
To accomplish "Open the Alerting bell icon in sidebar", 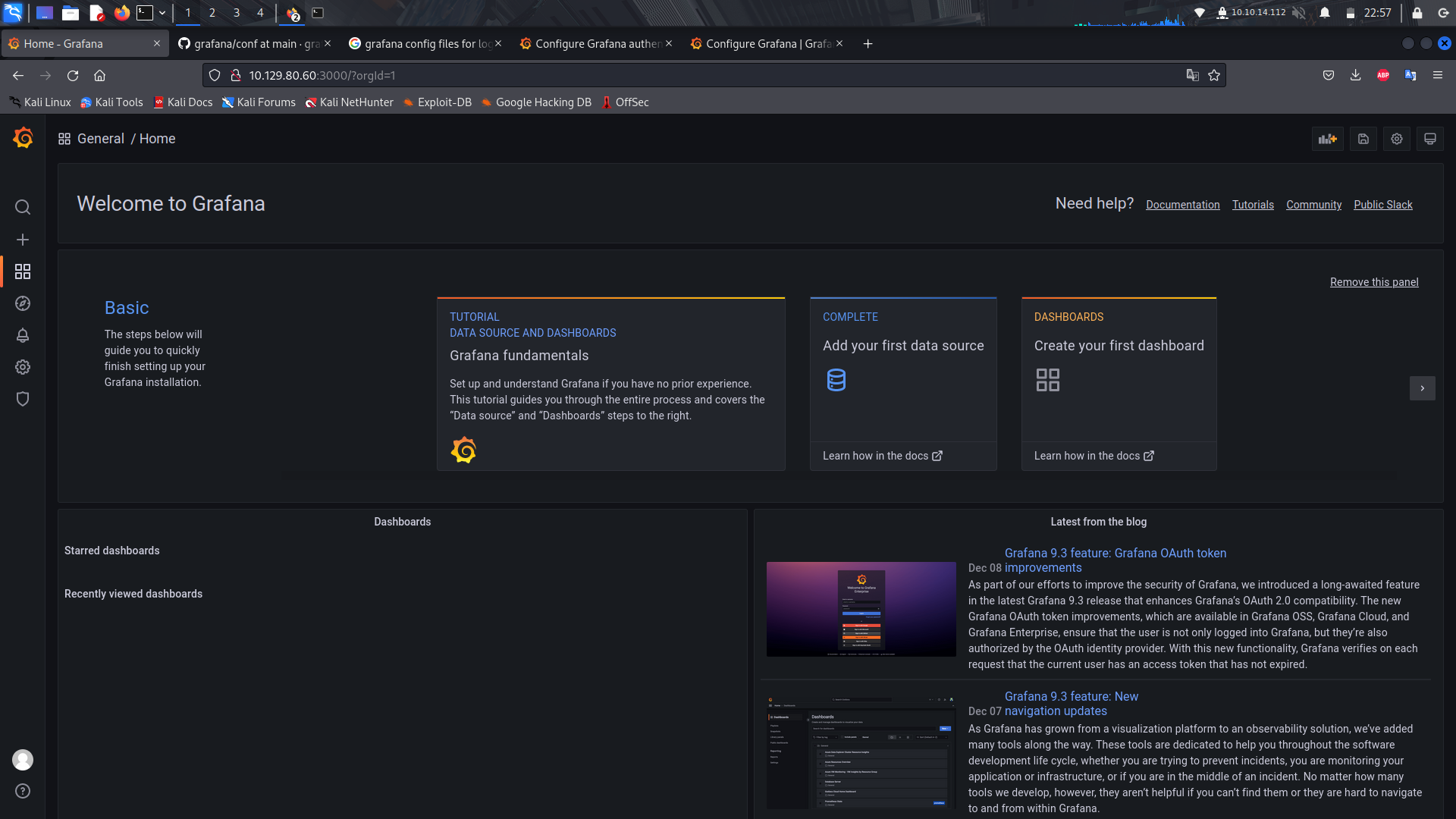I will point(23,335).
